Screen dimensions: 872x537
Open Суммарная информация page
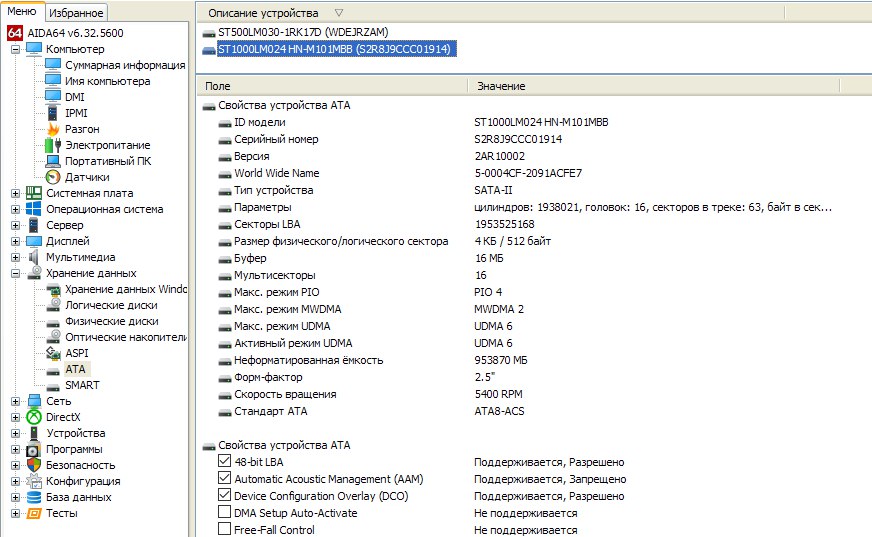[x=125, y=65]
